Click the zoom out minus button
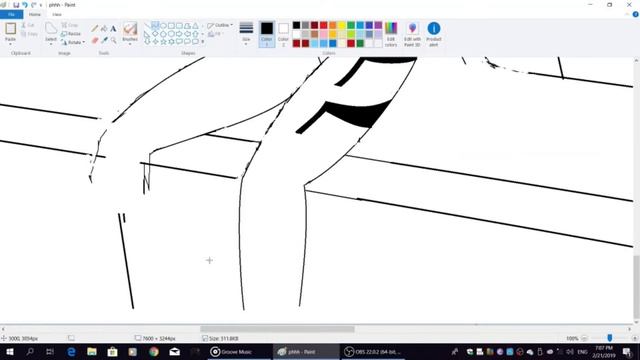Viewport: 640px width, 360px height. (x=584, y=338)
